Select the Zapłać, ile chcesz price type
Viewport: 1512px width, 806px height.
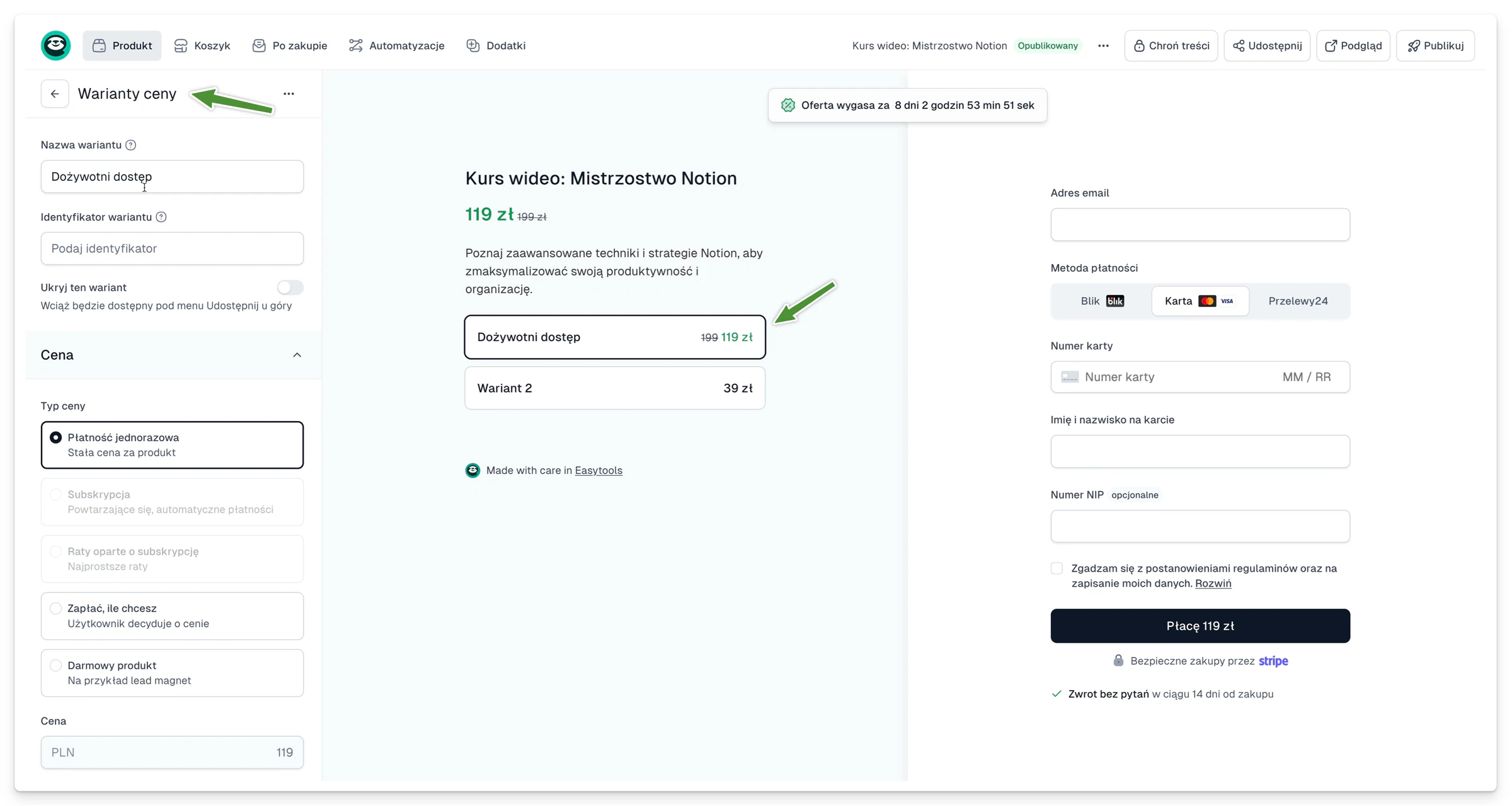click(x=172, y=616)
